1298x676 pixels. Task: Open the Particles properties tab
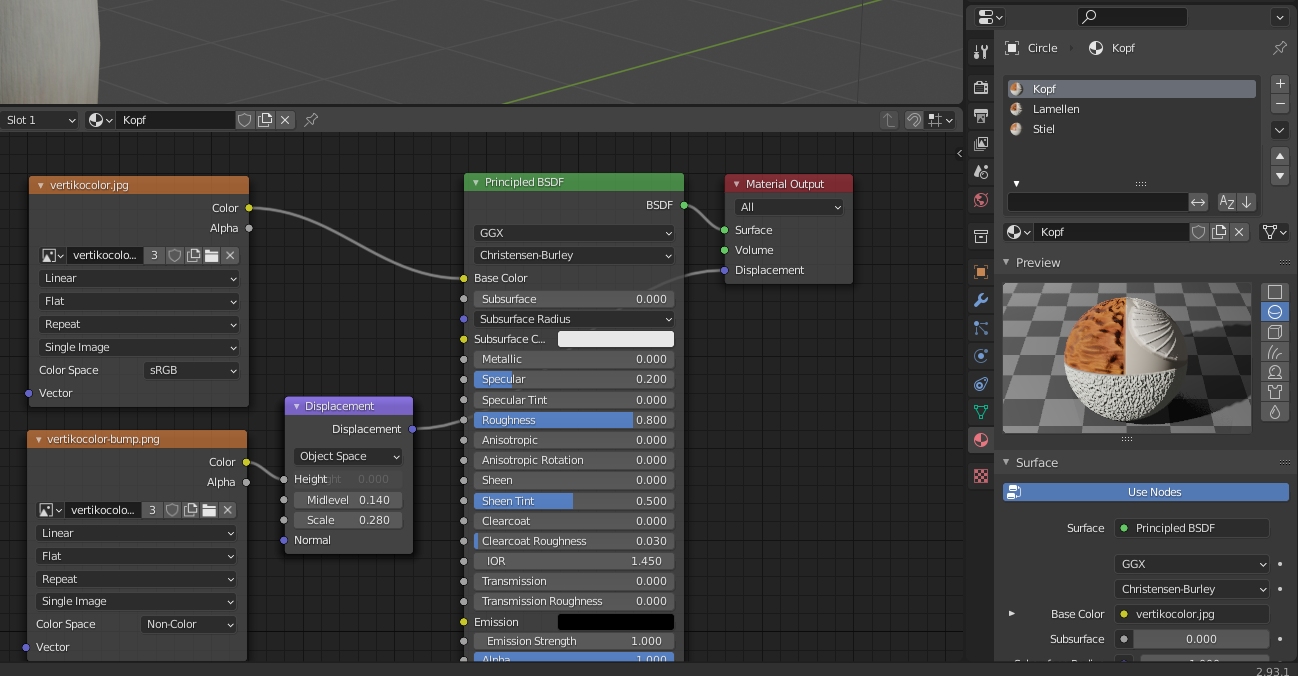click(x=981, y=327)
